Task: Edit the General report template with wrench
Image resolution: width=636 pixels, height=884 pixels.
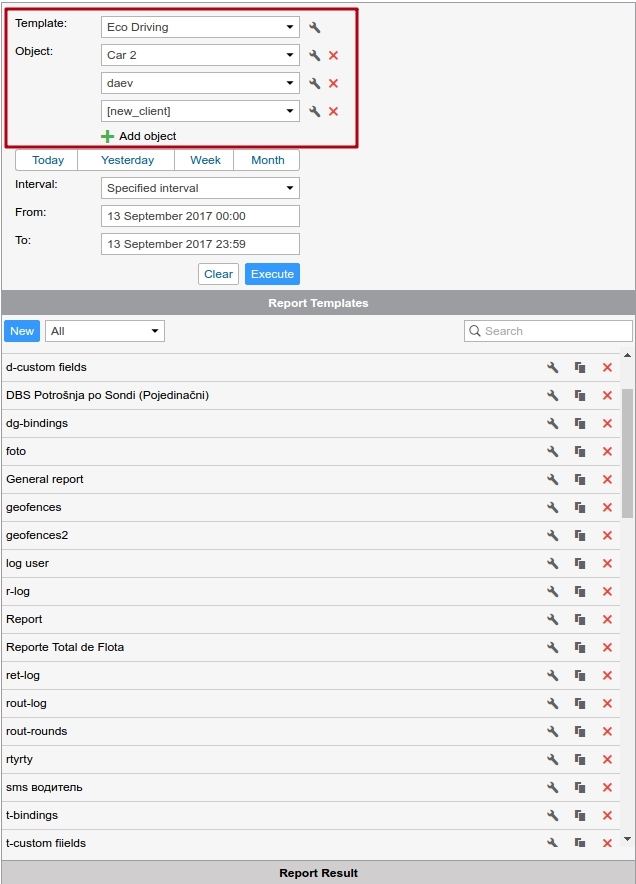Action: tap(552, 480)
